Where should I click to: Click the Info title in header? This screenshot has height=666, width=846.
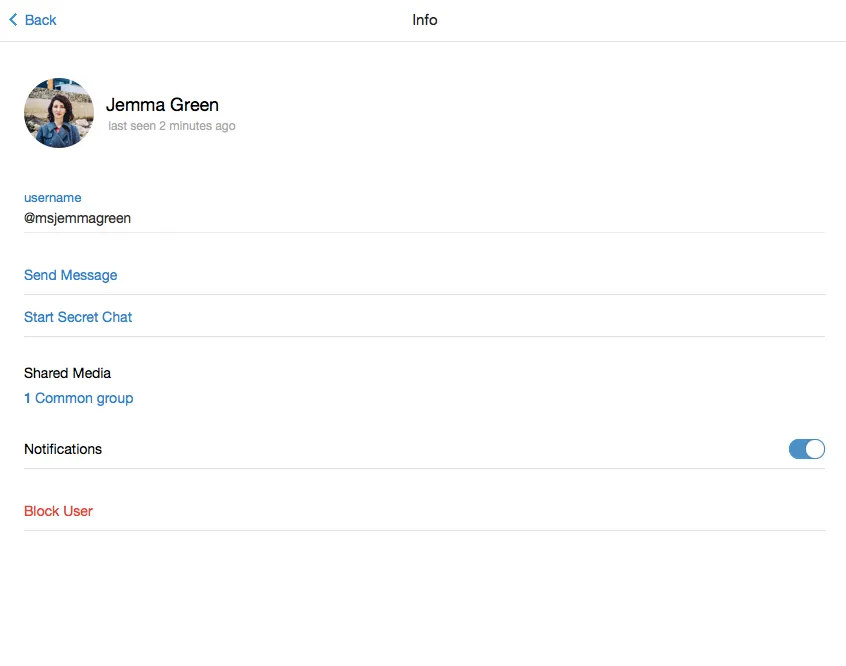(425, 20)
